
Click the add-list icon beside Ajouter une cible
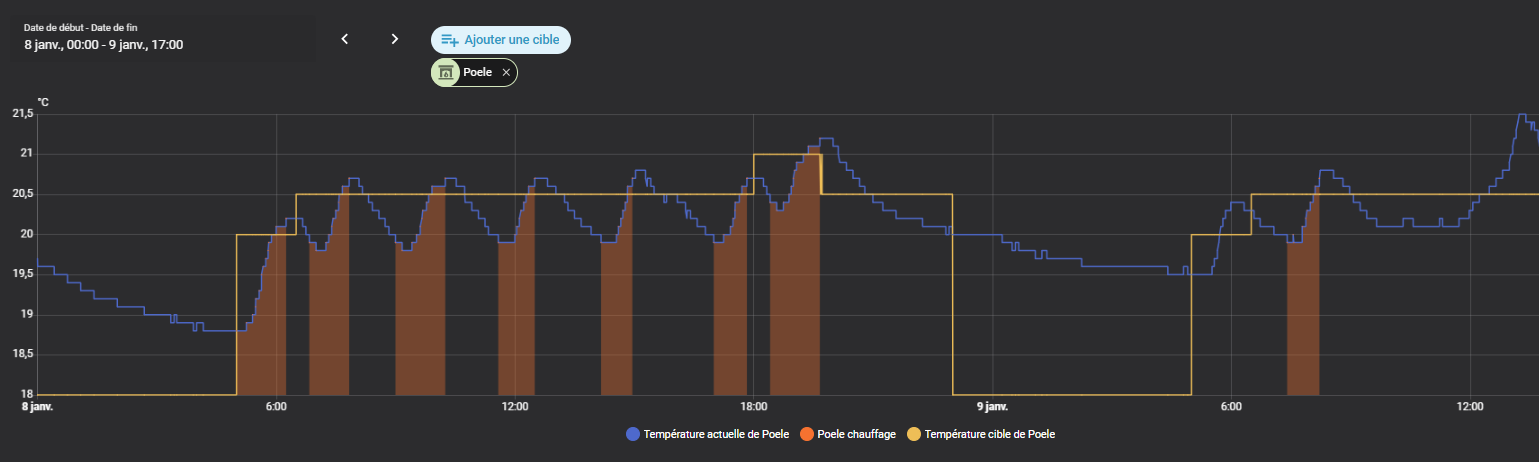[x=450, y=40]
